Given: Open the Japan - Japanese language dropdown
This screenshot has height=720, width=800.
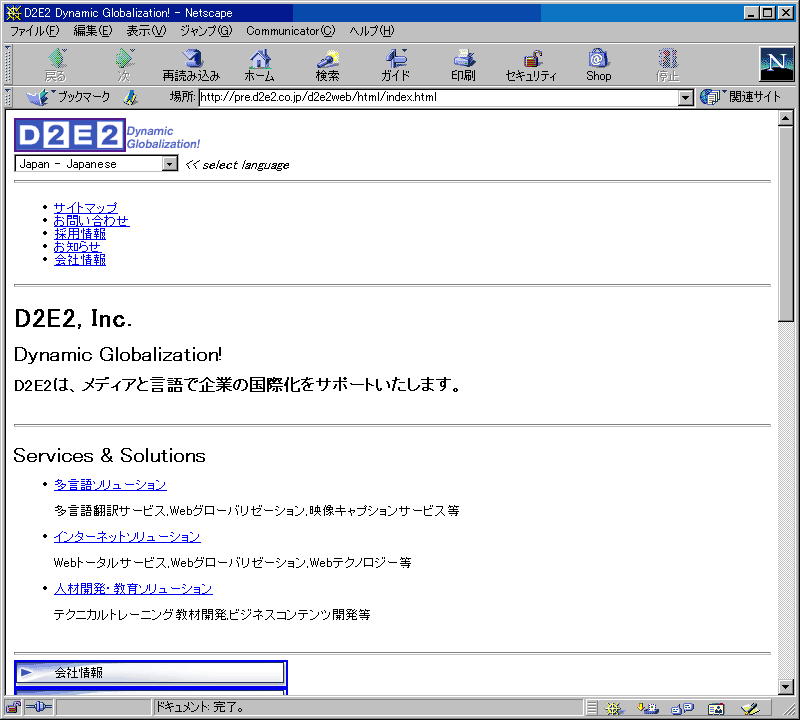Looking at the screenshot, I should [96, 164].
